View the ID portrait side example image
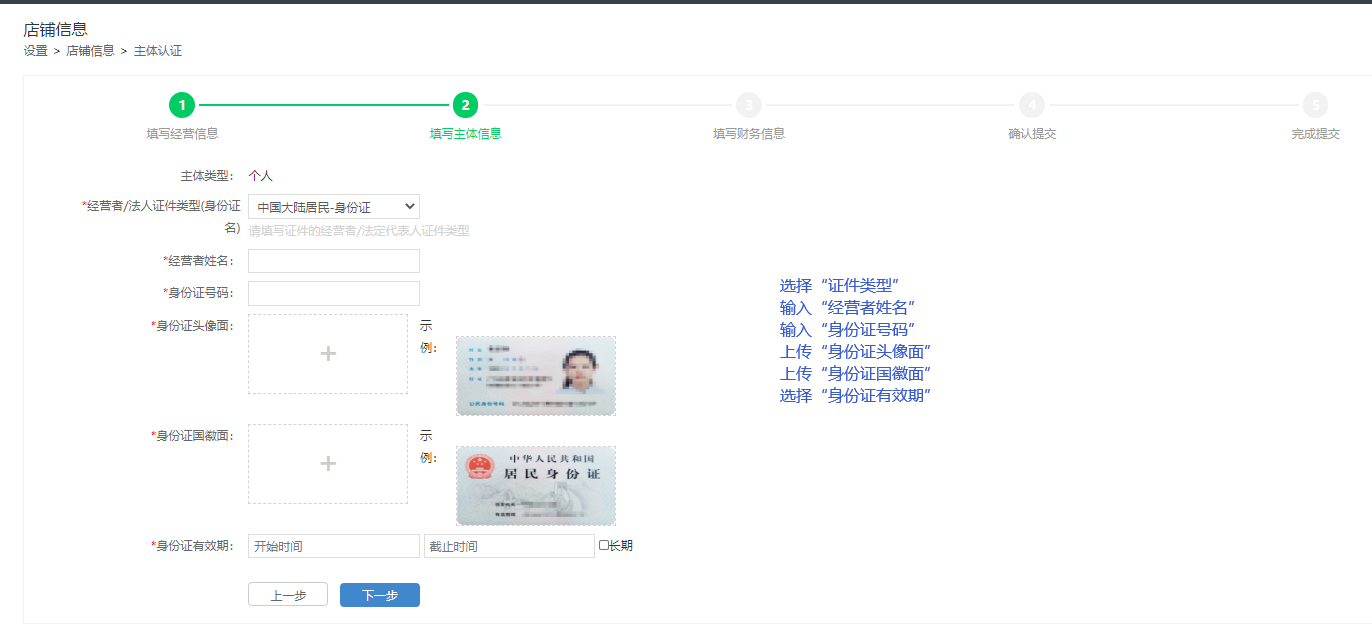1372x638 pixels. [x=536, y=376]
